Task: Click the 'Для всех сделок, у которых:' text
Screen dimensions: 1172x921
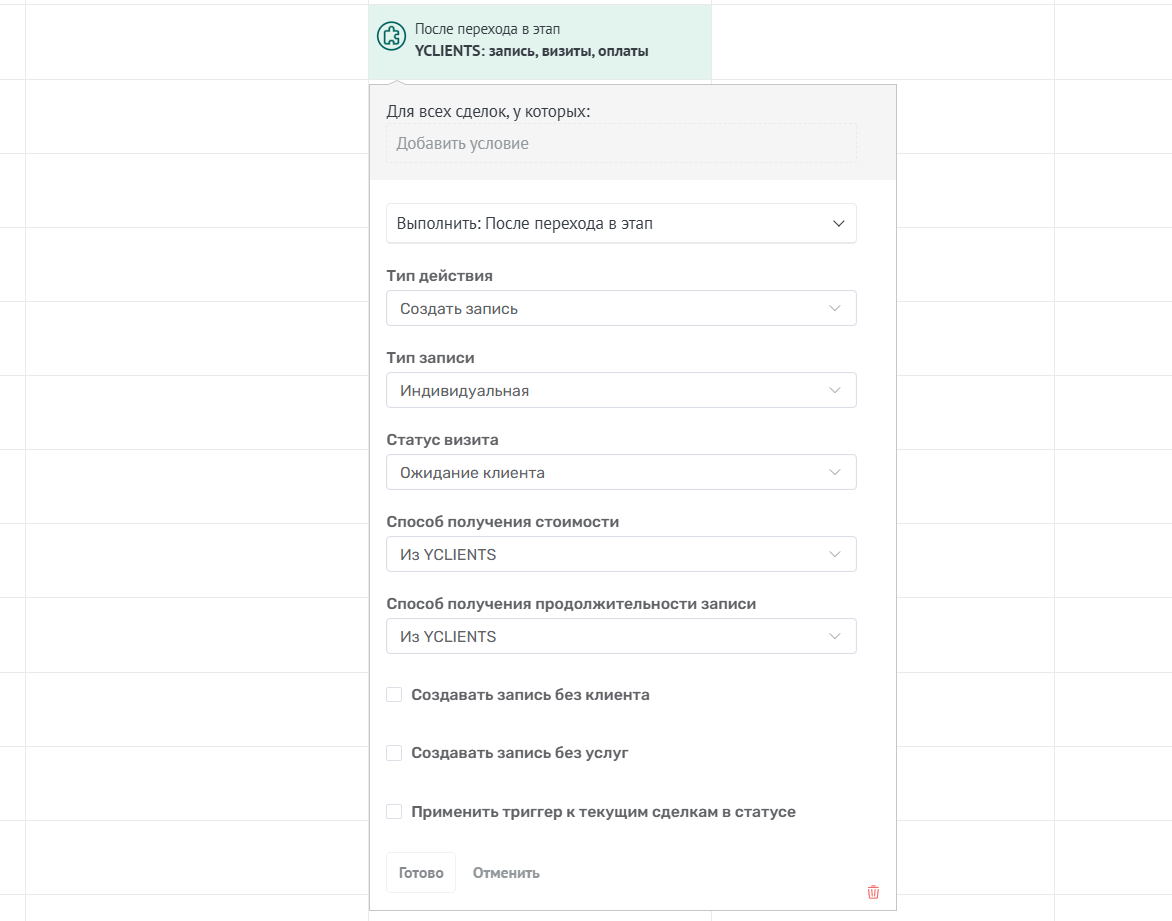Action: [488, 111]
